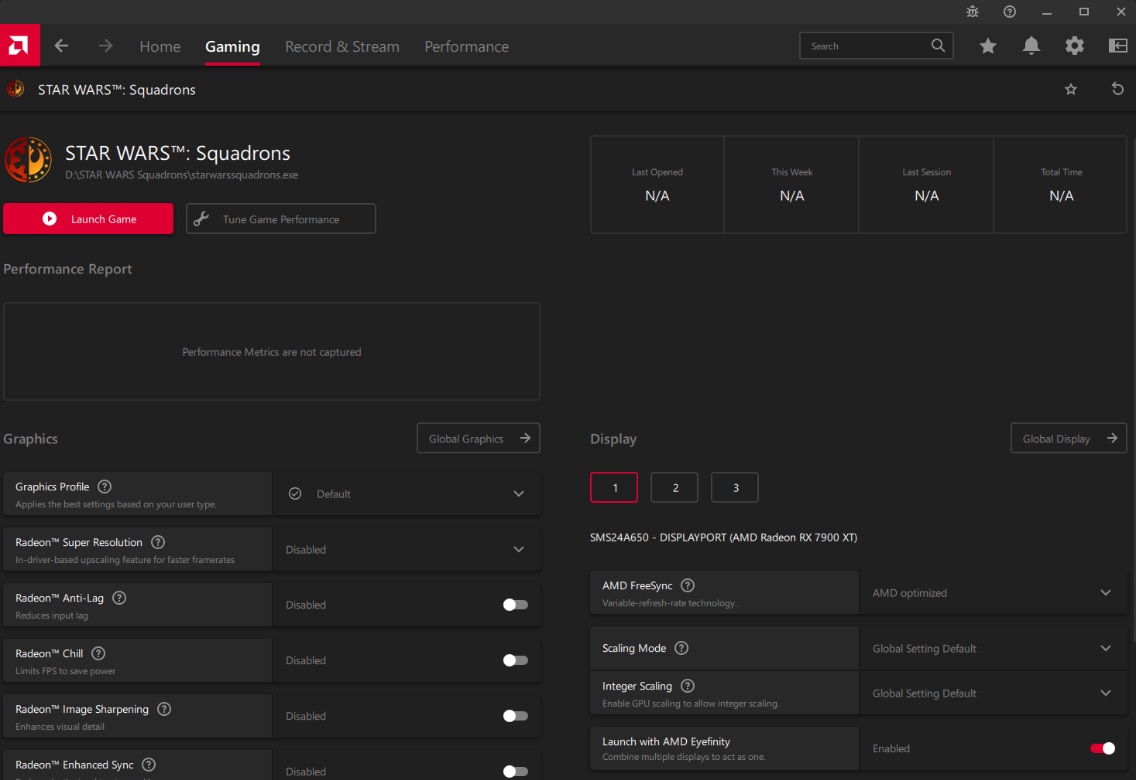Open the Performance tab

click(467, 46)
